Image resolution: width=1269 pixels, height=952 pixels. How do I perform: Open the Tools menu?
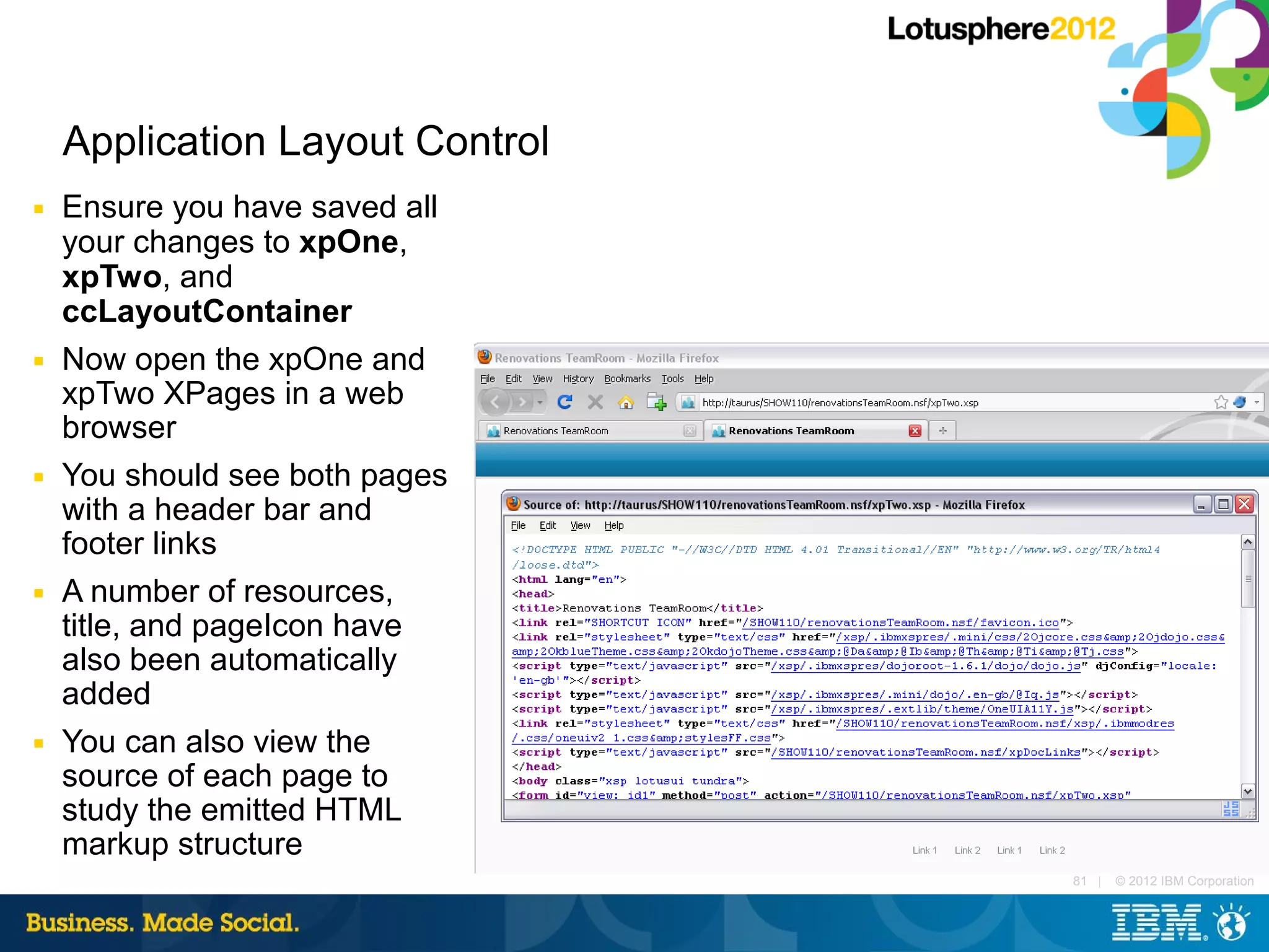click(x=672, y=378)
